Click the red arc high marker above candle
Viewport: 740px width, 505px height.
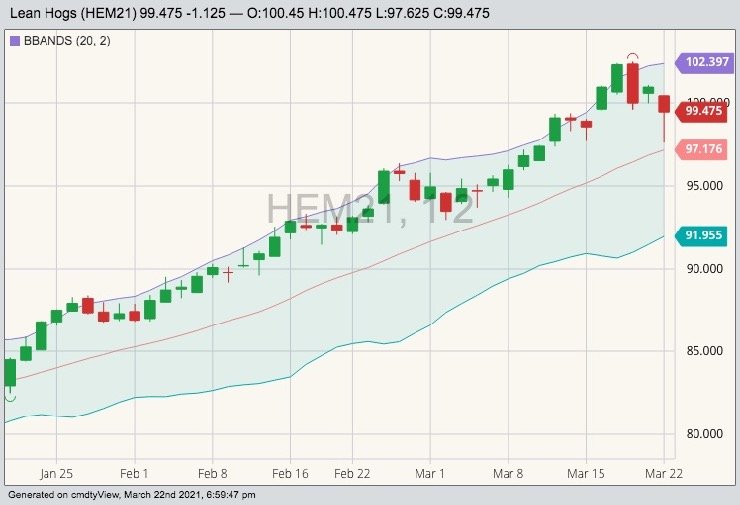pyautogui.click(x=632, y=56)
